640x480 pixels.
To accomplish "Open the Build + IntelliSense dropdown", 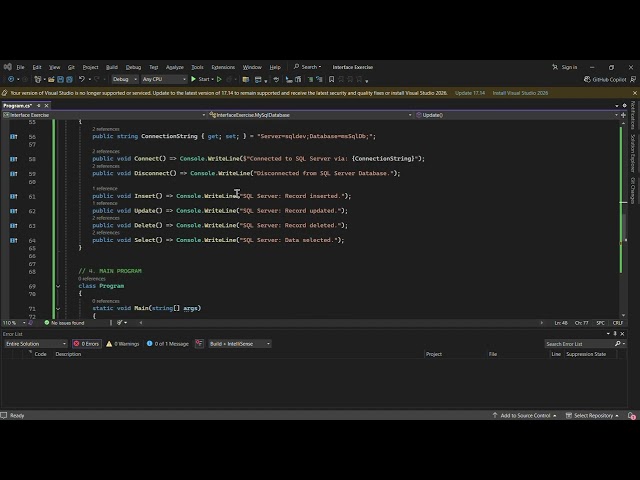I will [240, 344].
